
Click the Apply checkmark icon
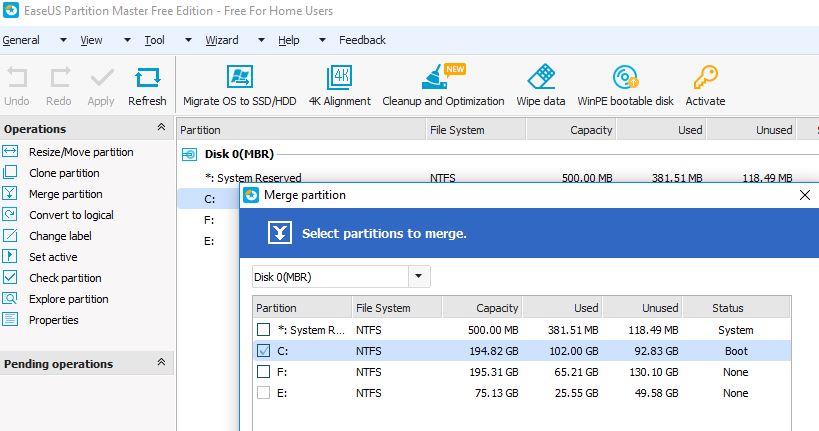[x=102, y=78]
